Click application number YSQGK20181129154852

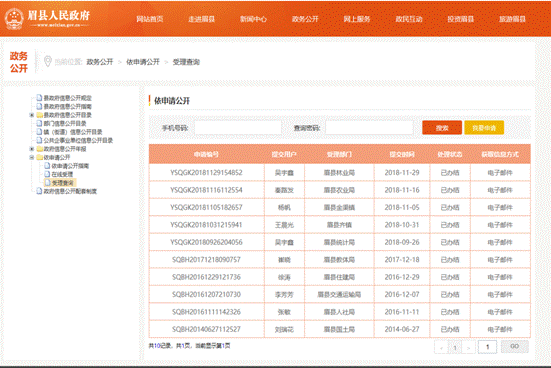pyautogui.click(x=206, y=173)
